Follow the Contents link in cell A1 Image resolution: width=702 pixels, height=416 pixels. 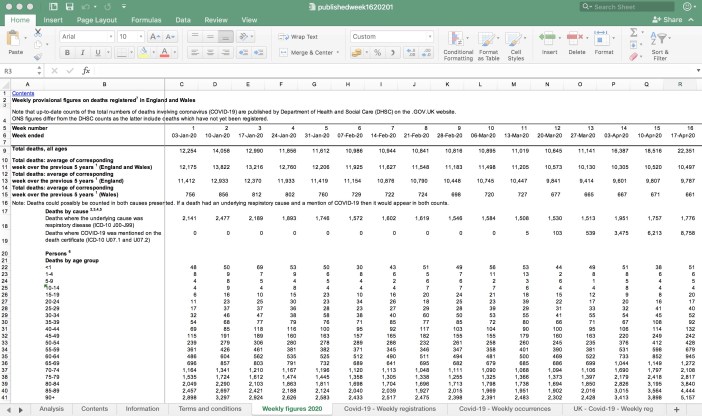[x=23, y=93]
